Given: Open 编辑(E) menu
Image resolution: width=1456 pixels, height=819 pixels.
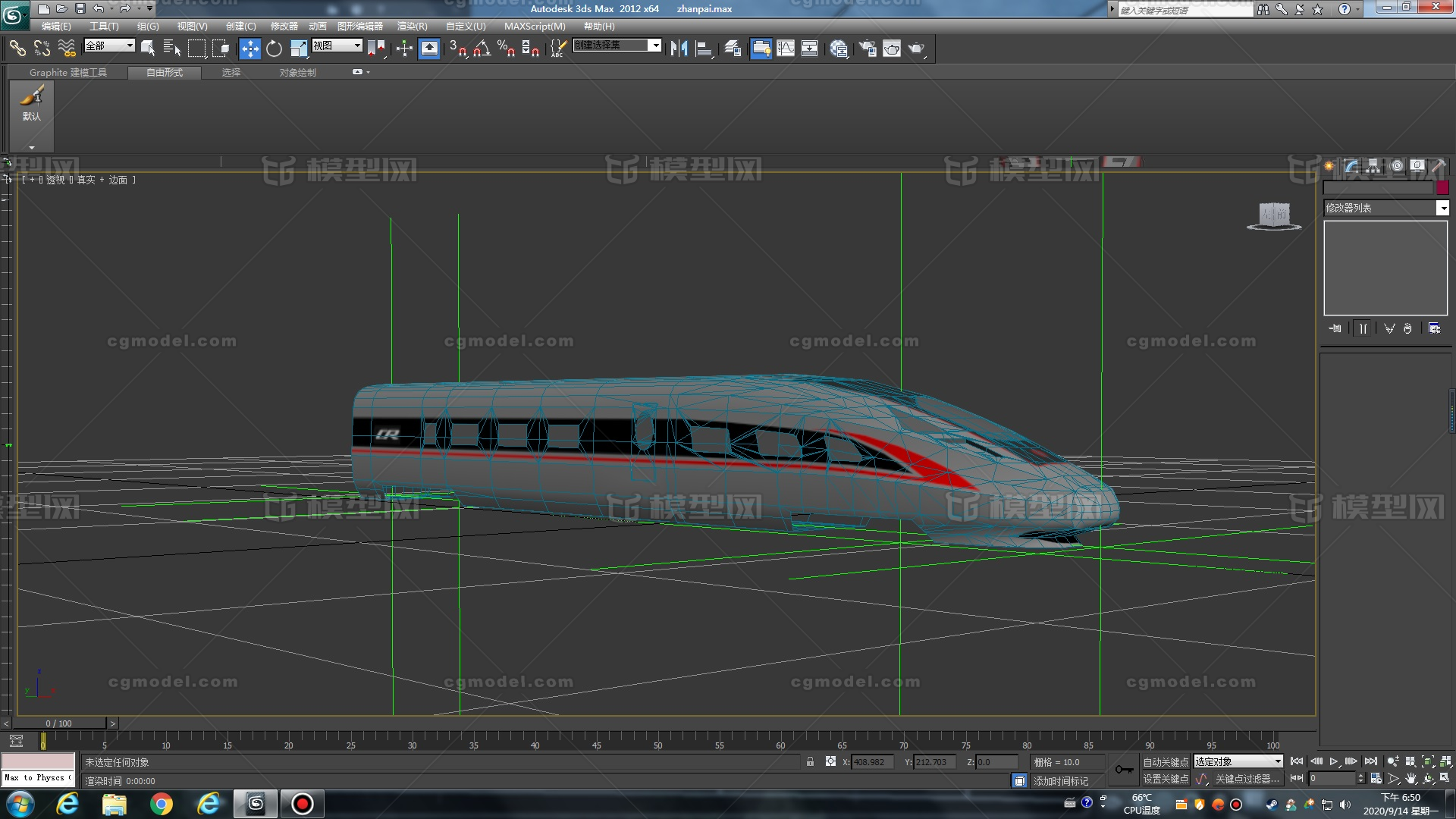Looking at the screenshot, I should [x=56, y=26].
